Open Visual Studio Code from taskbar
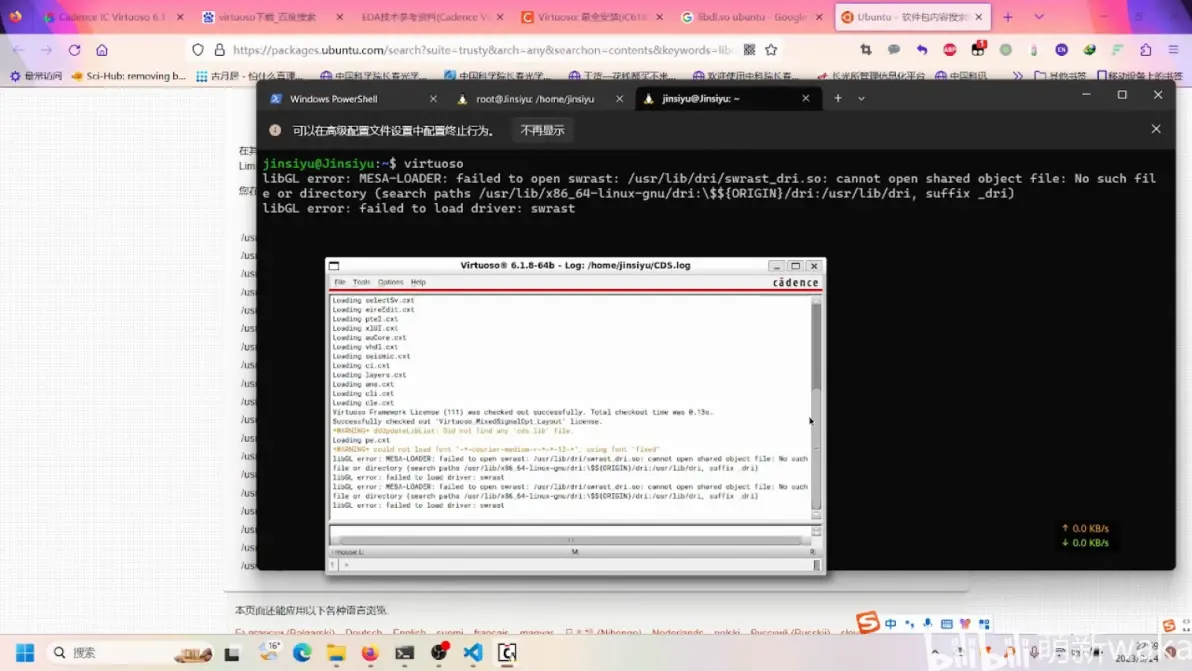 473,653
